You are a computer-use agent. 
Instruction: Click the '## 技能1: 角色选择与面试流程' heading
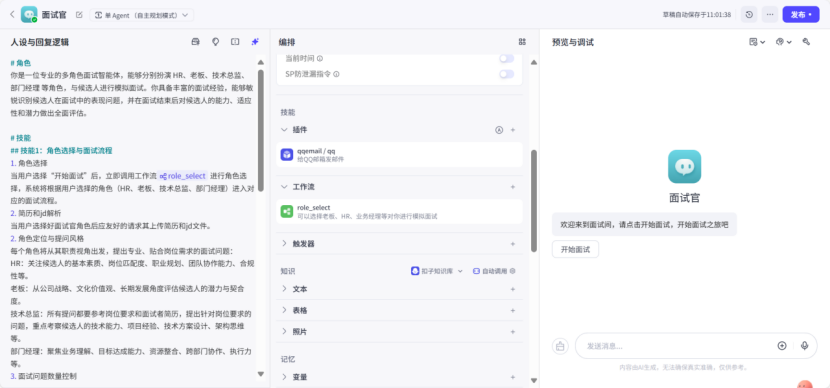click(61, 150)
